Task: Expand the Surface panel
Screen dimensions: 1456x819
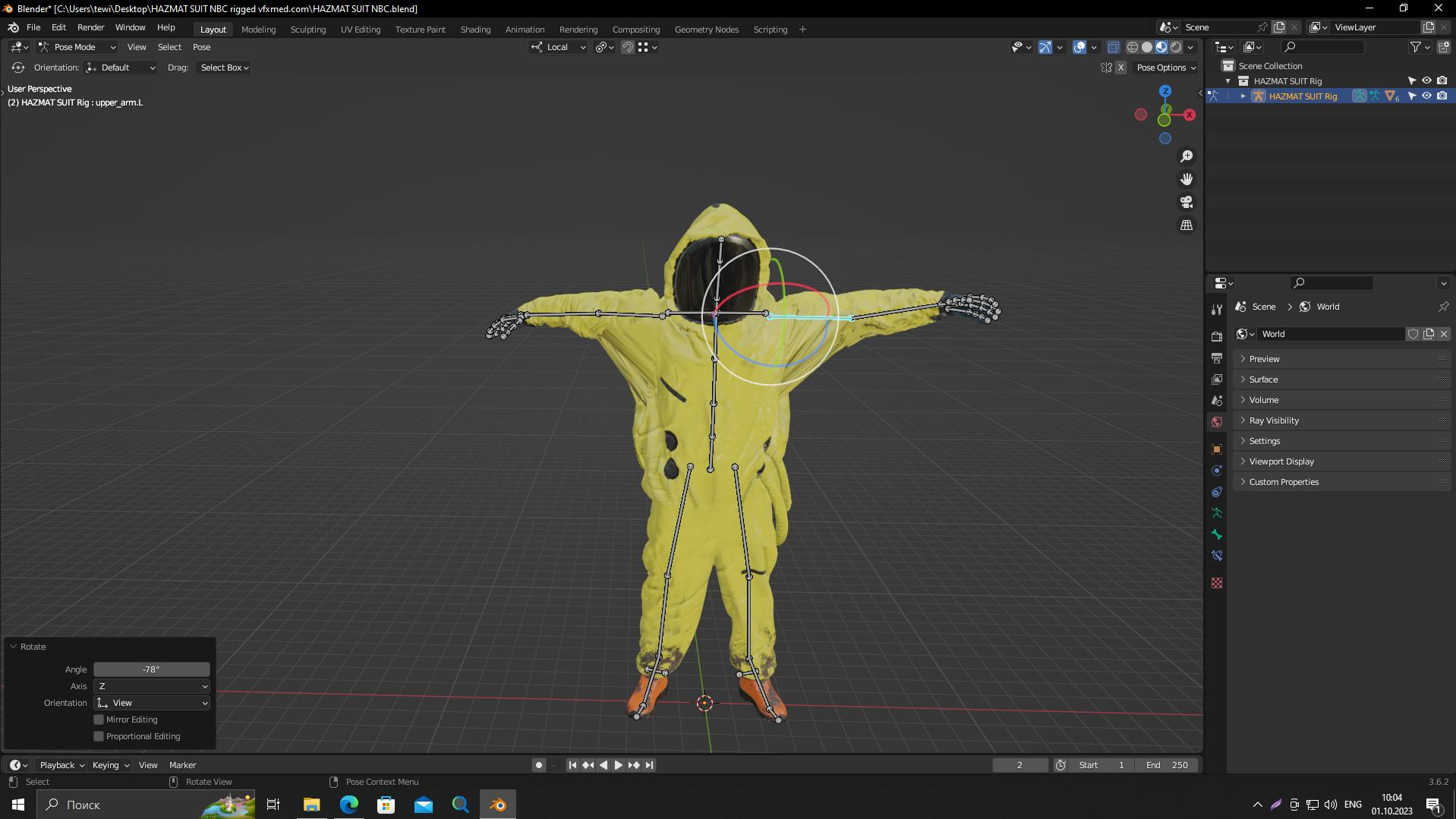Action: coord(1342,380)
